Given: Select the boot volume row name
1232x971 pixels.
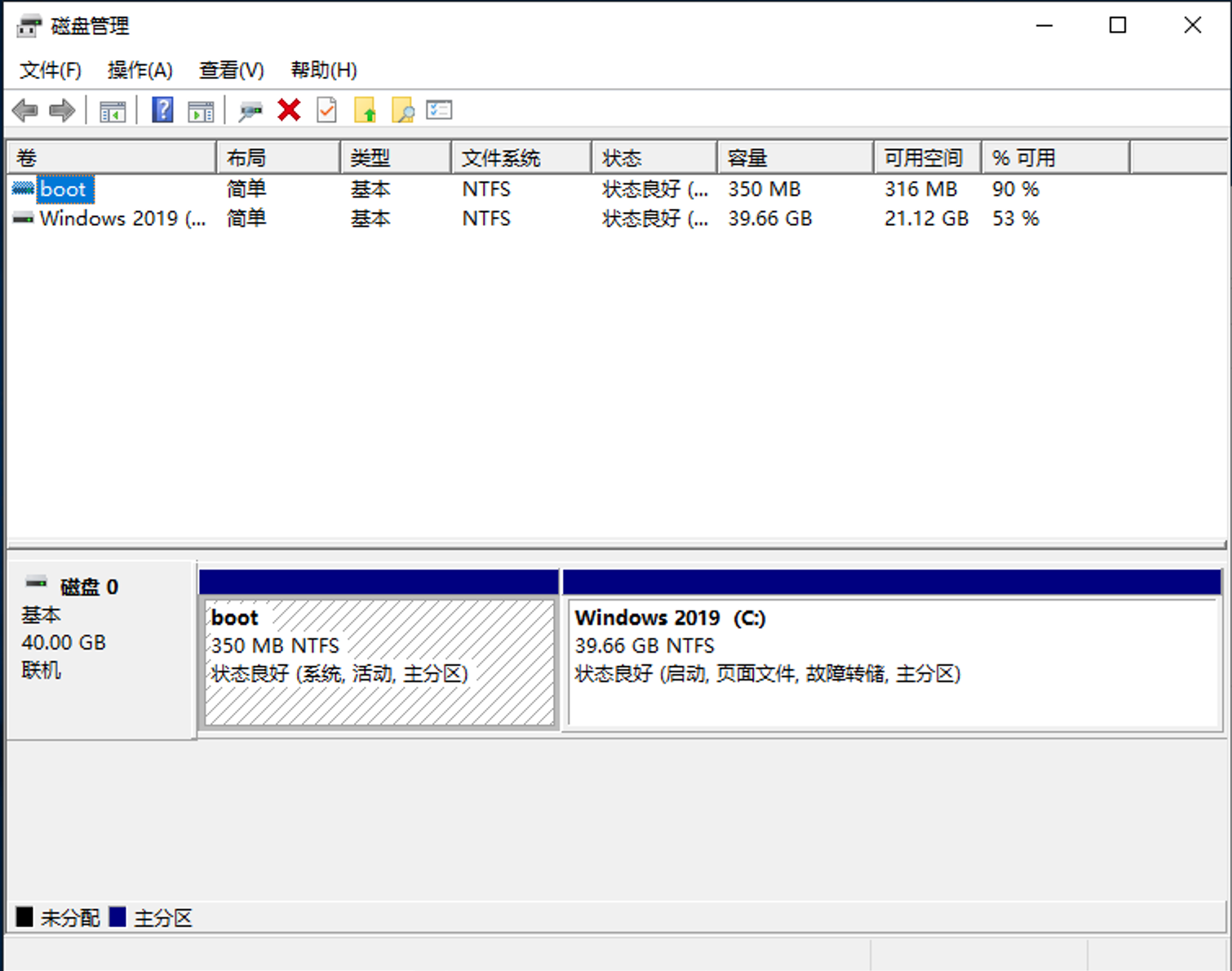Looking at the screenshot, I should [64, 189].
